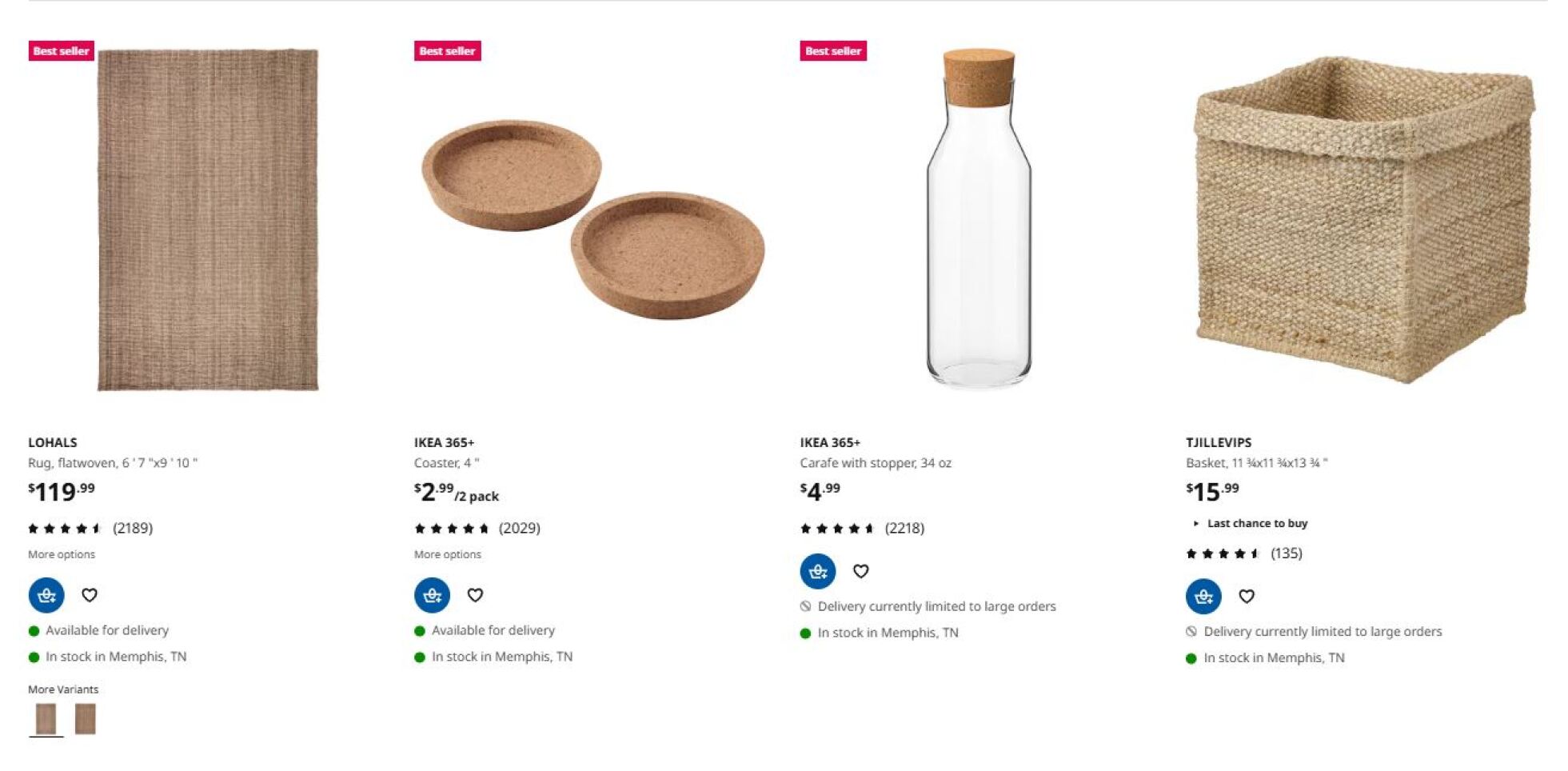Open TJILLEVIPS basket product link

[x=1219, y=442]
